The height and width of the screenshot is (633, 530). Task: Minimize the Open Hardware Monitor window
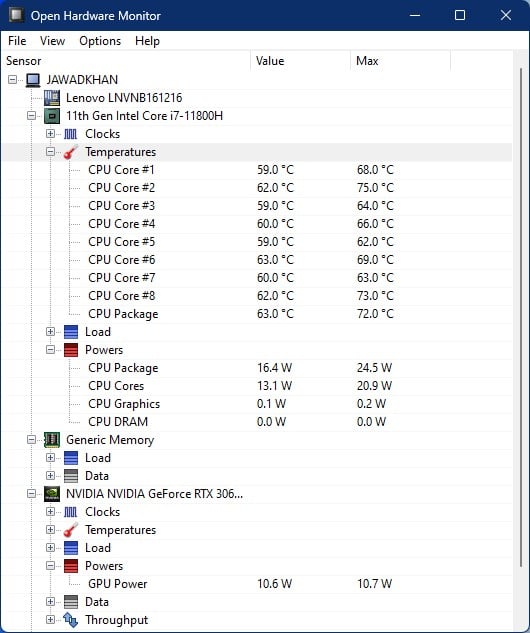coord(415,15)
